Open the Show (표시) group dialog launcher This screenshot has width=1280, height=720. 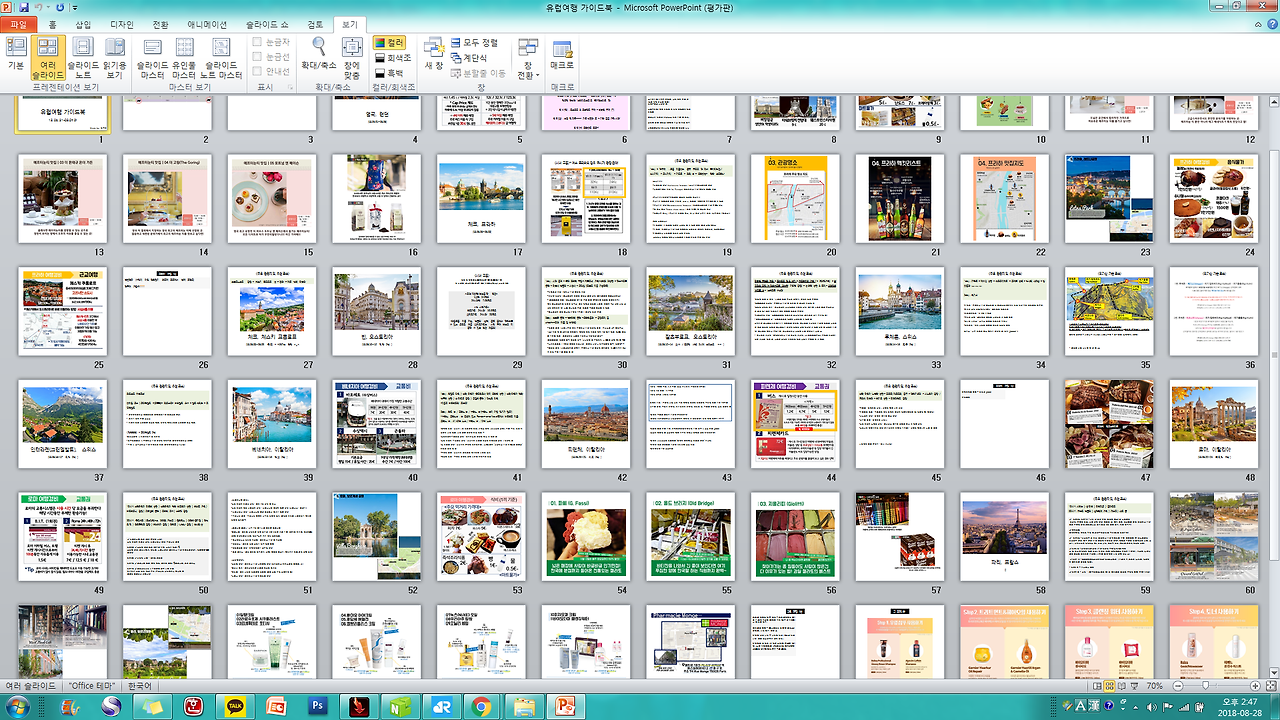click(292, 88)
